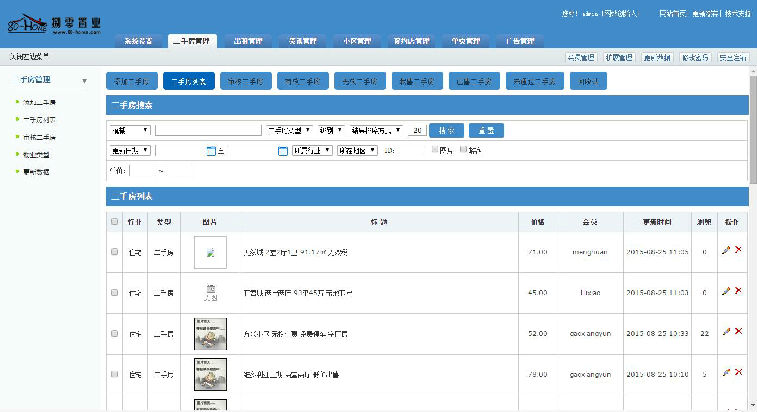Click the 价格 column header
Image resolution: width=757 pixels, height=412 pixels.
[x=538, y=222]
